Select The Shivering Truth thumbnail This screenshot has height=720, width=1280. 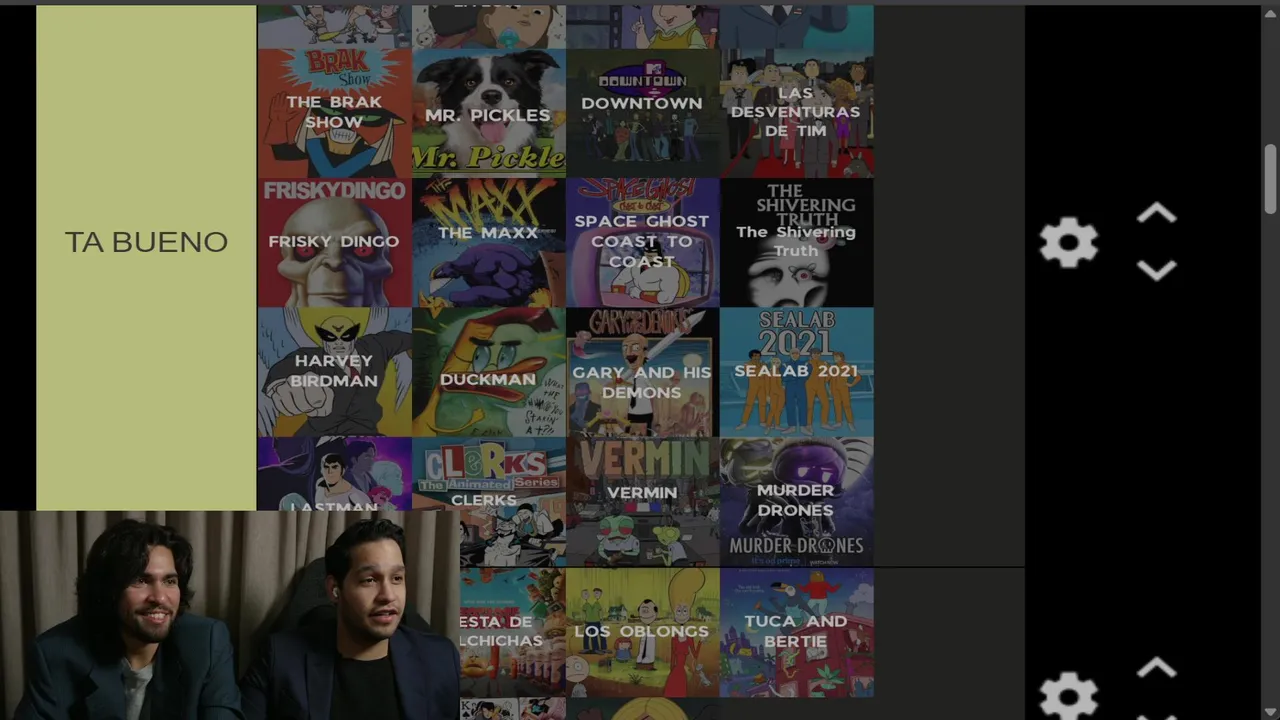(x=796, y=242)
